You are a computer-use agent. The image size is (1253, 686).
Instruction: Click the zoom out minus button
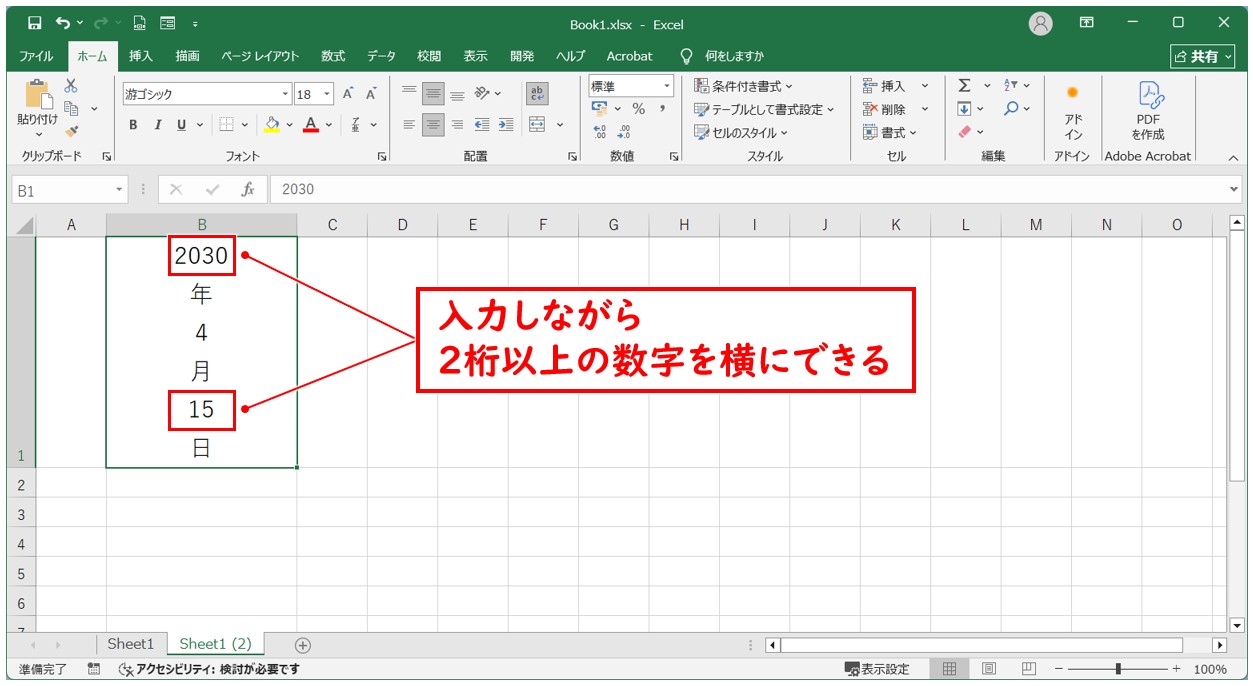click(1058, 669)
